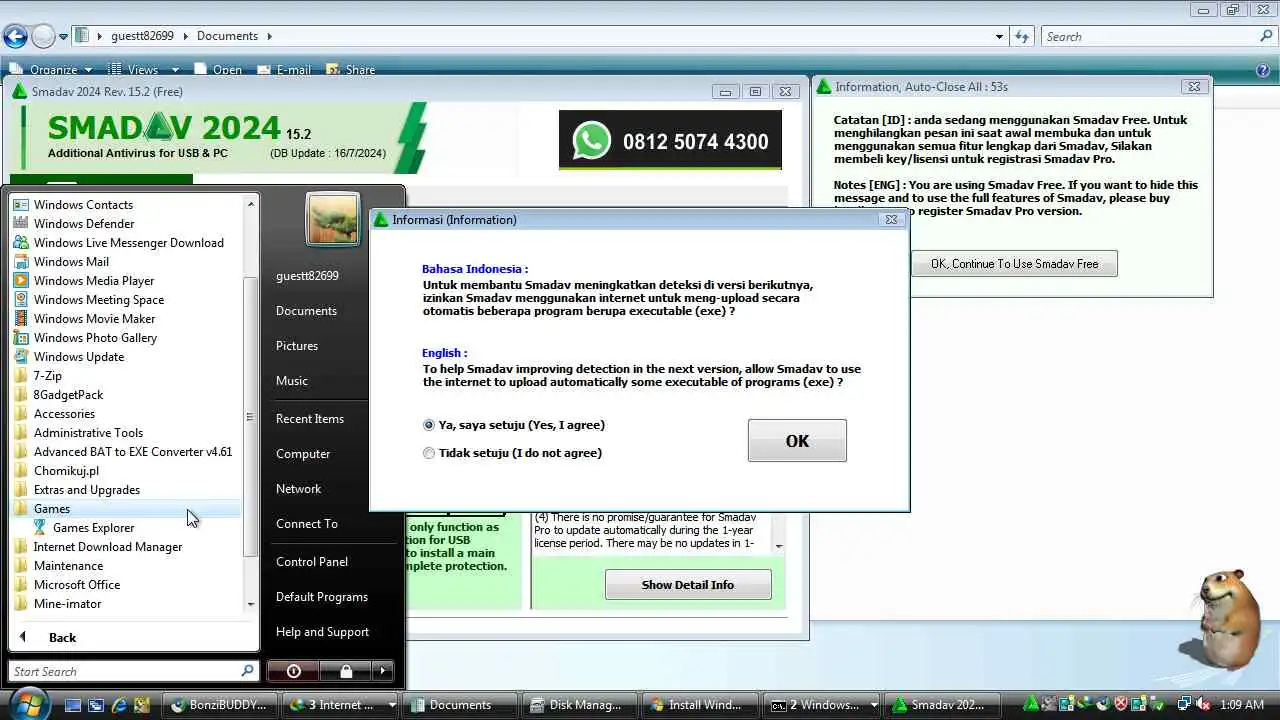Open Default Programs from Start menu

pyautogui.click(x=322, y=597)
